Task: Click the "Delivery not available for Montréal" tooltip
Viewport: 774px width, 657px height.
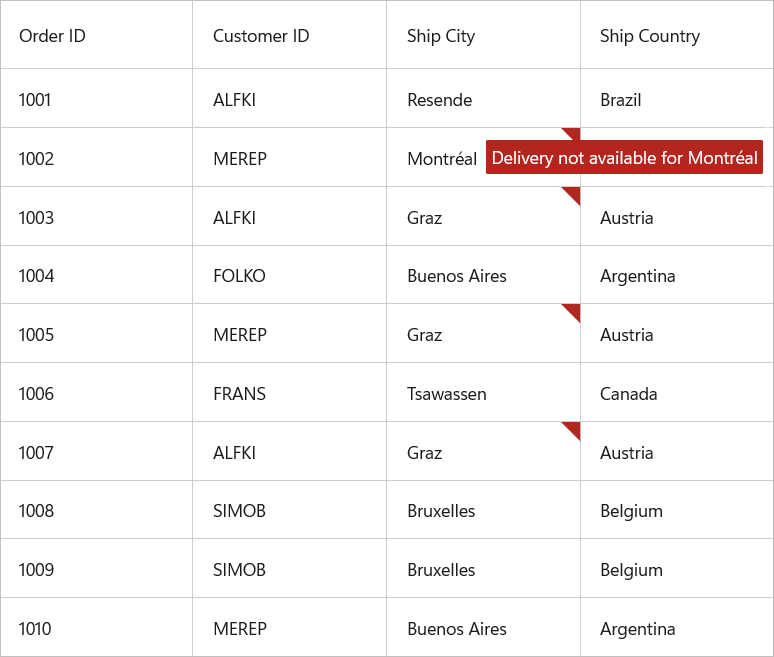Action: pyautogui.click(x=624, y=158)
